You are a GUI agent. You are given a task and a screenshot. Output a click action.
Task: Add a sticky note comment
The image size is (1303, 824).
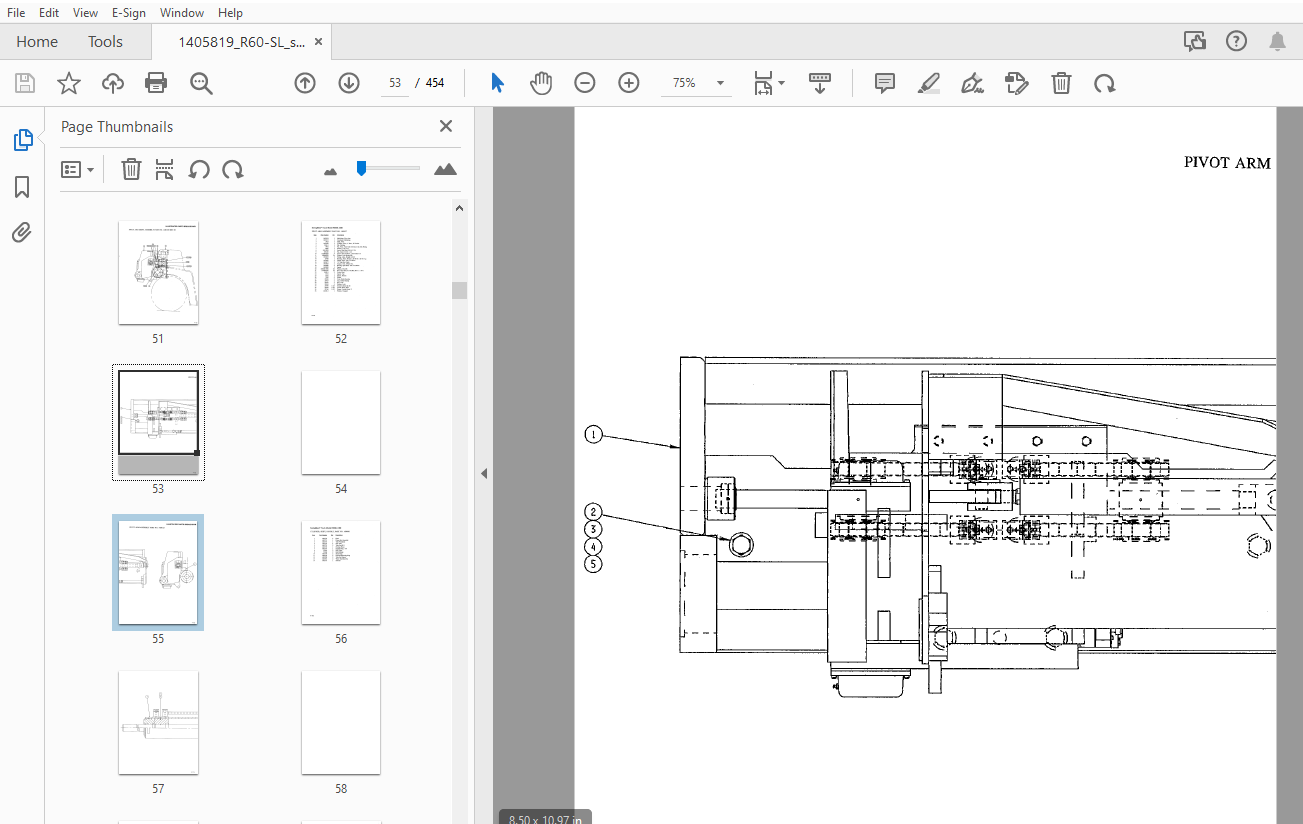click(x=885, y=83)
